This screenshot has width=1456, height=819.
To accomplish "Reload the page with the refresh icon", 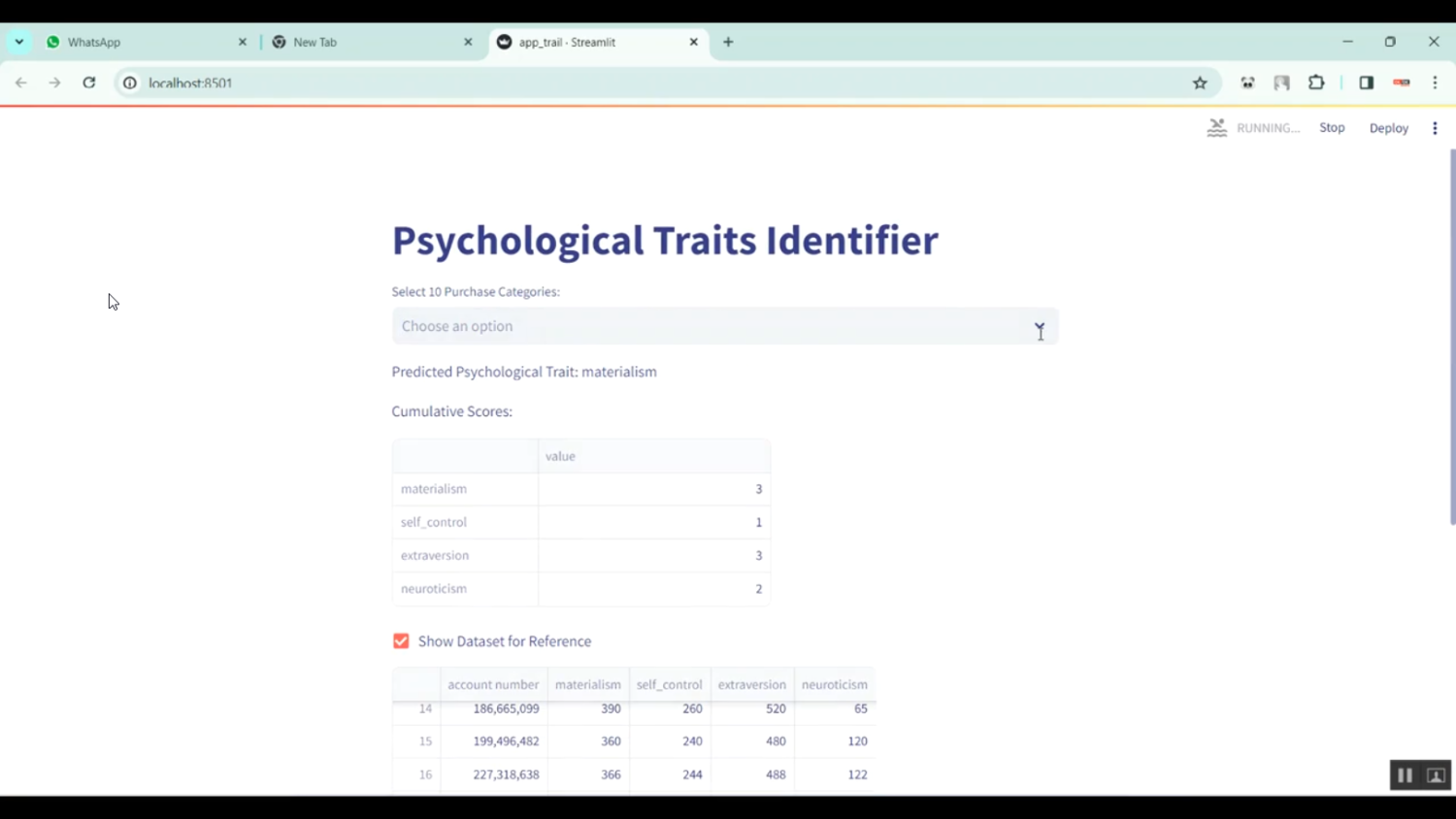I will click(x=89, y=82).
